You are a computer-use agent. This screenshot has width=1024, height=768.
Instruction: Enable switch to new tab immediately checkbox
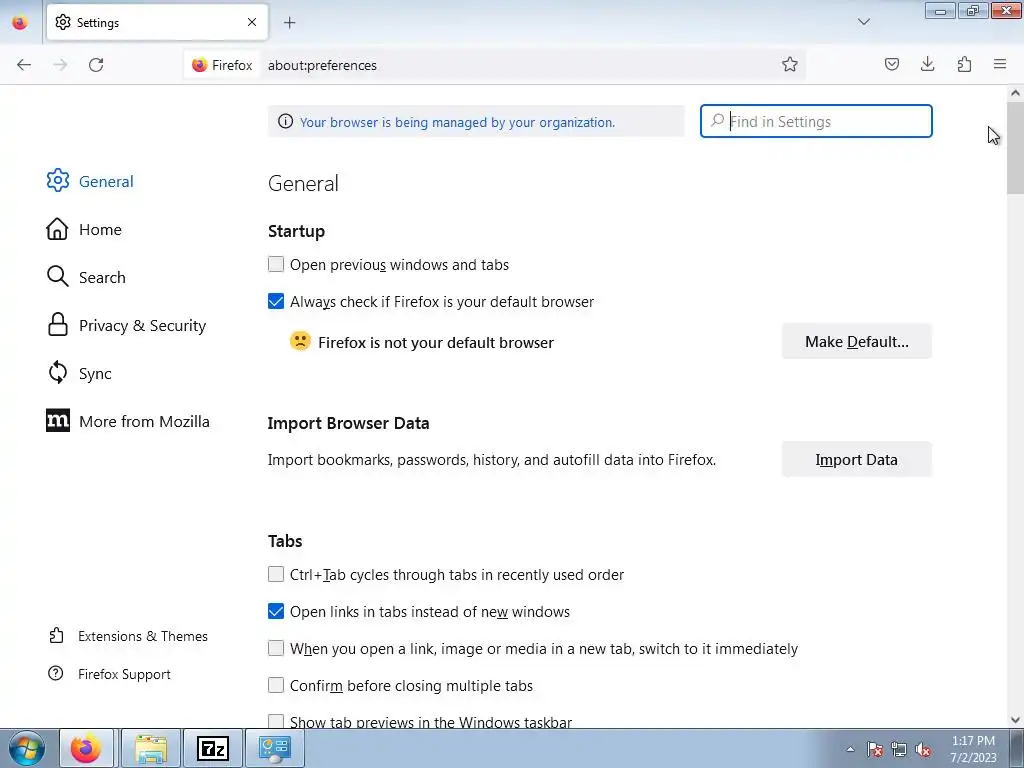tap(276, 648)
